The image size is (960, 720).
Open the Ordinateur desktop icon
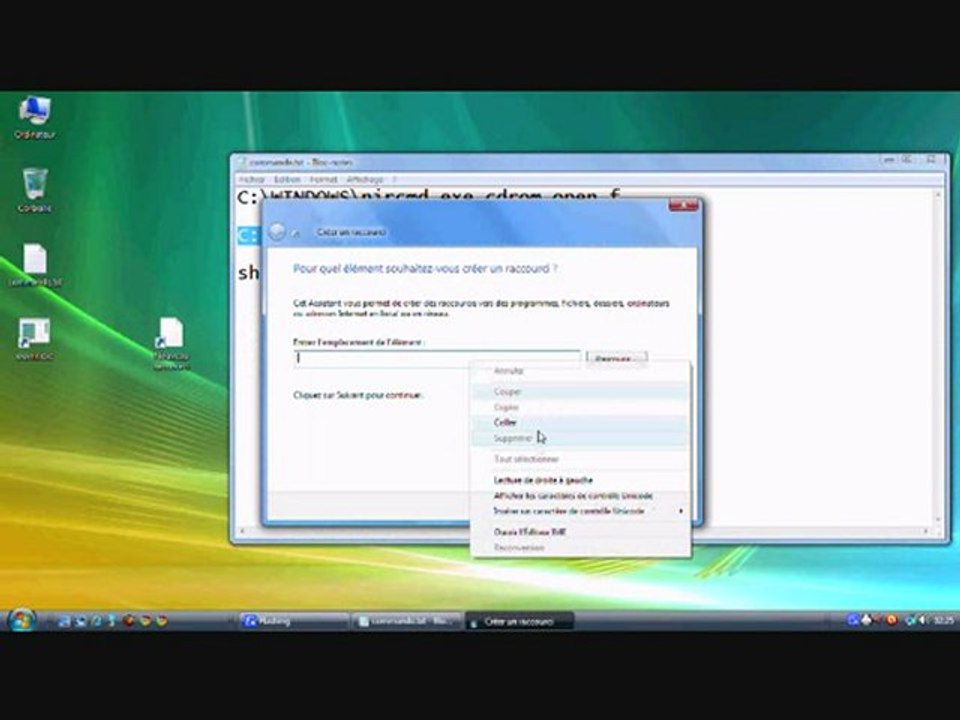tap(34, 116)
